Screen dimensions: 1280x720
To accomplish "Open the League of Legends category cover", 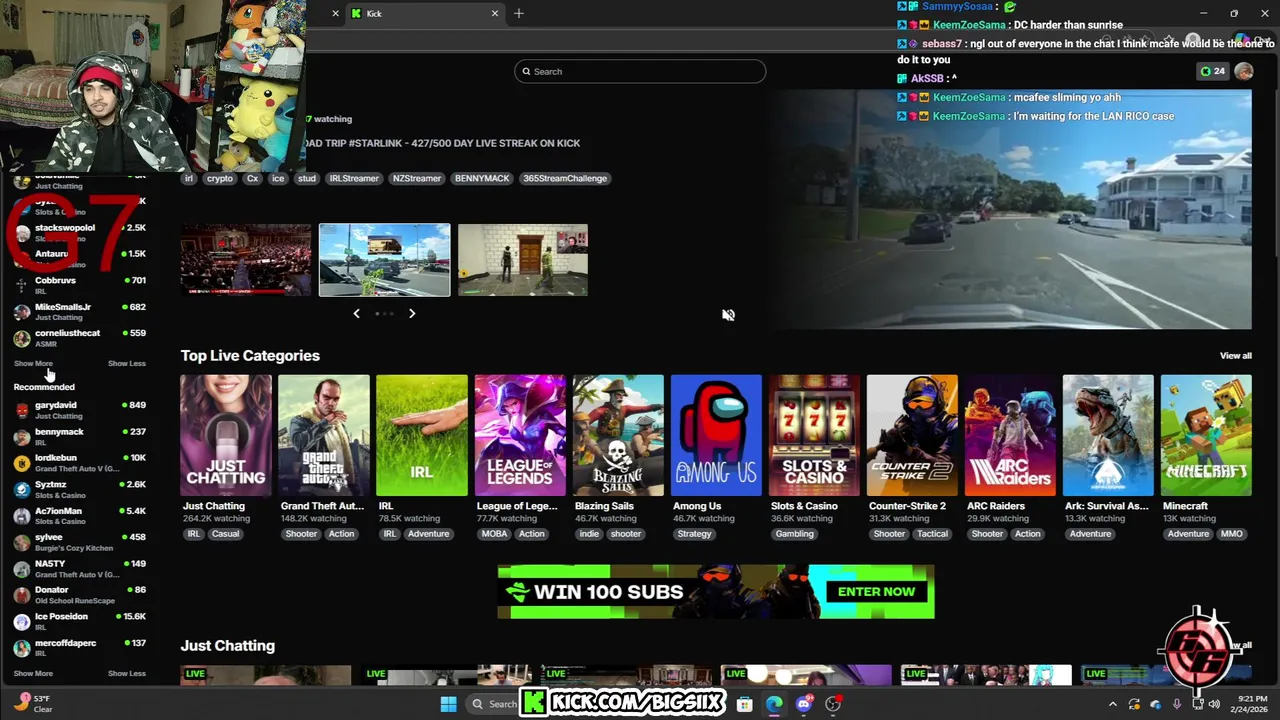I will [x=520, y=435].
